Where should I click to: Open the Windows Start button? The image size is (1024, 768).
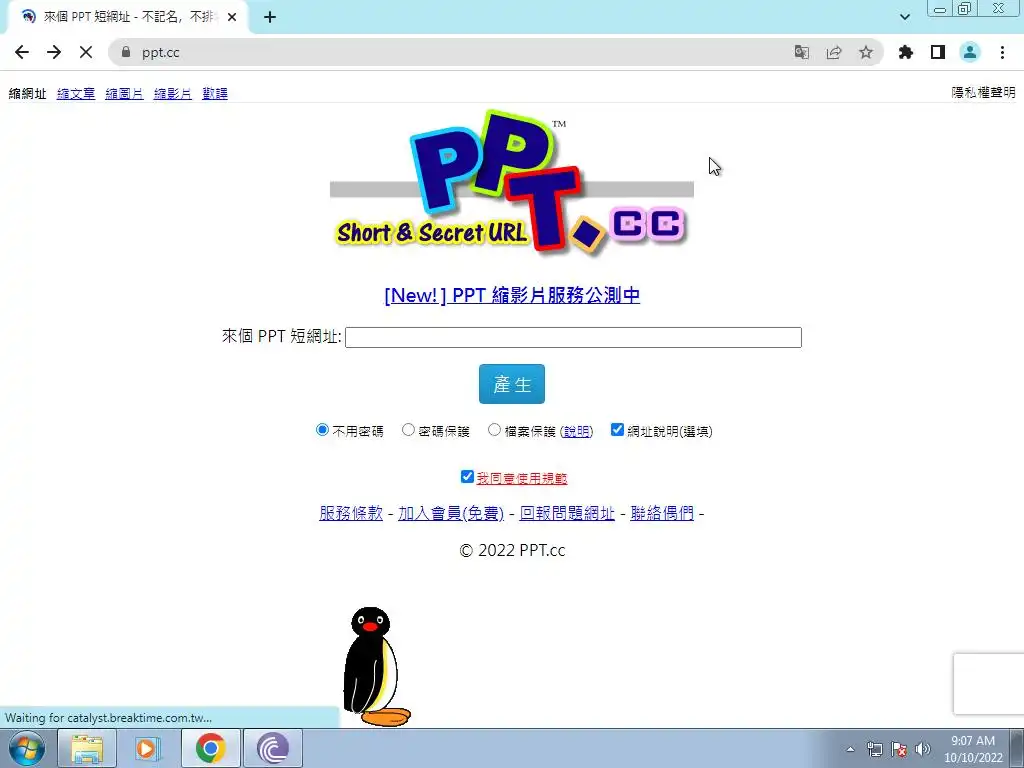click(27, 748)
